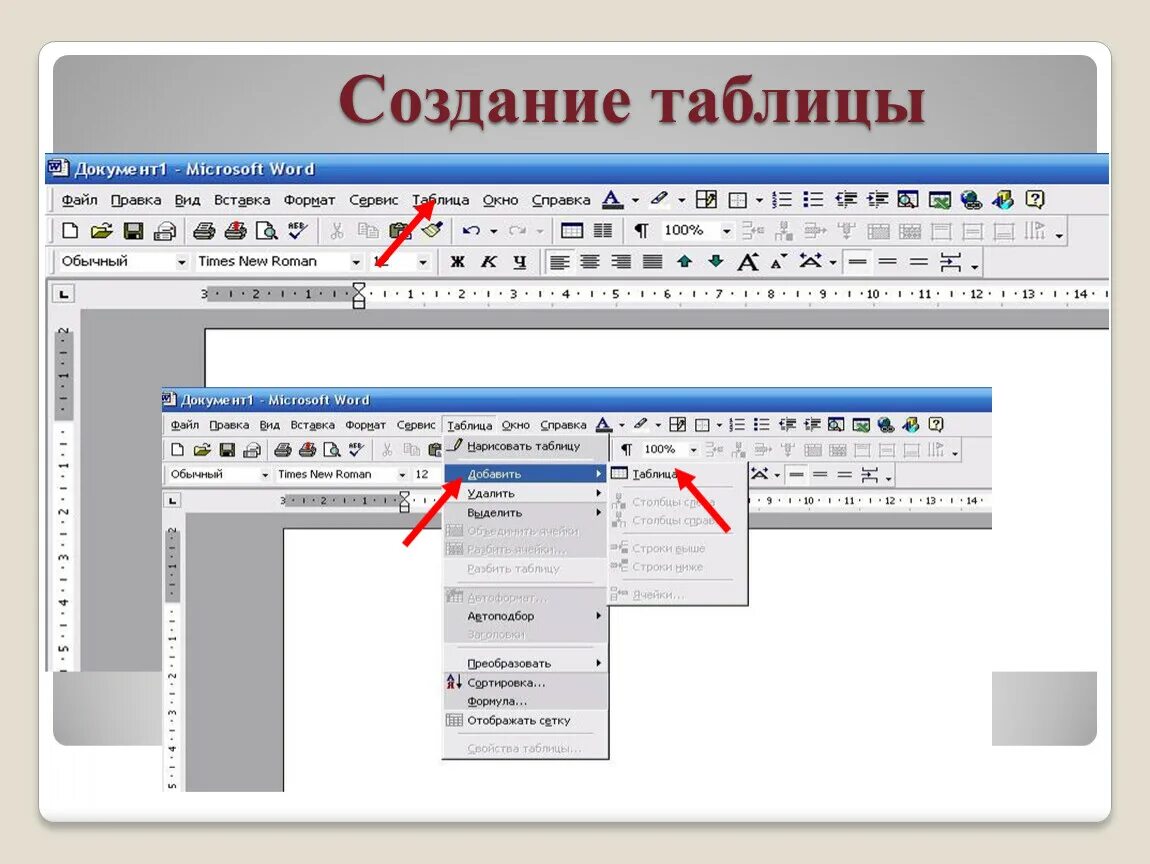
Task: Click Format Painter brush icon in back window
Action: (432, 231)
